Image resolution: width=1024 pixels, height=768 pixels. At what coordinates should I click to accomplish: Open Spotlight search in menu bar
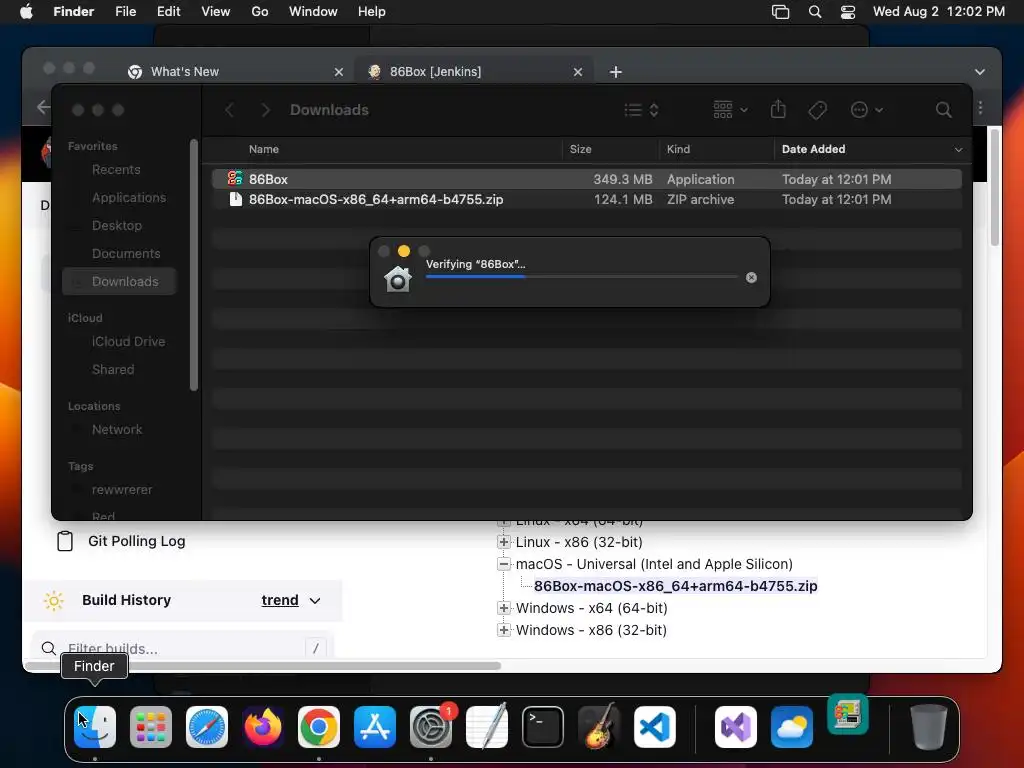[x=814, y=12]
